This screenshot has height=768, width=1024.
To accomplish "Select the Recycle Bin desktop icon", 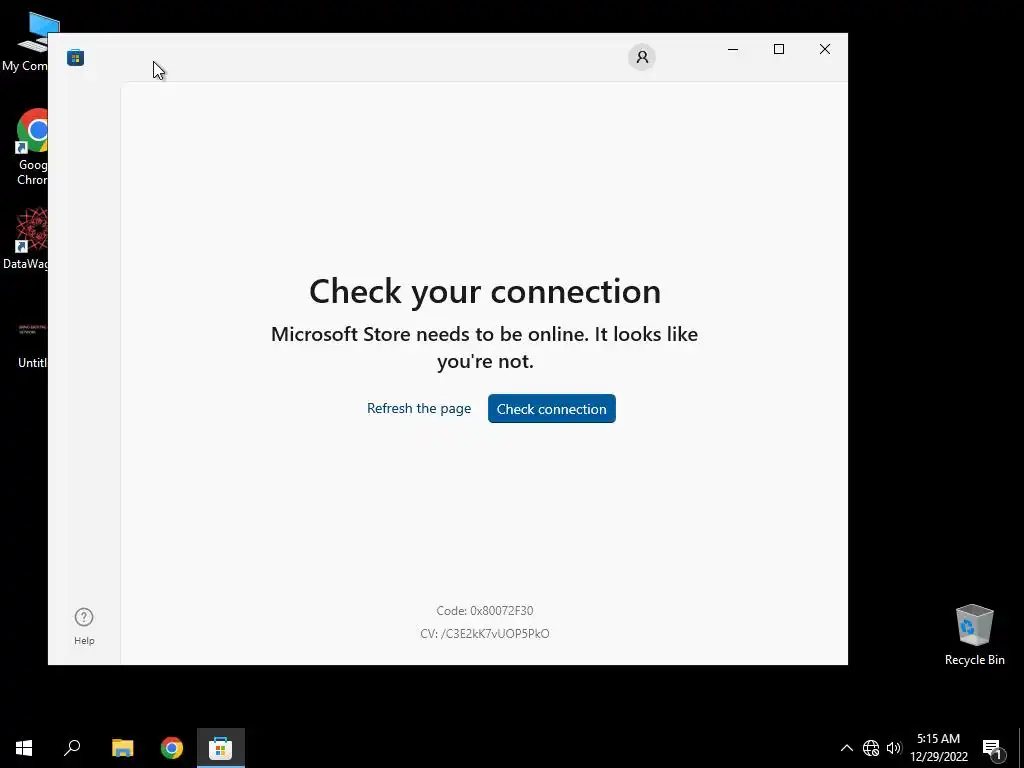I will 974,634.
